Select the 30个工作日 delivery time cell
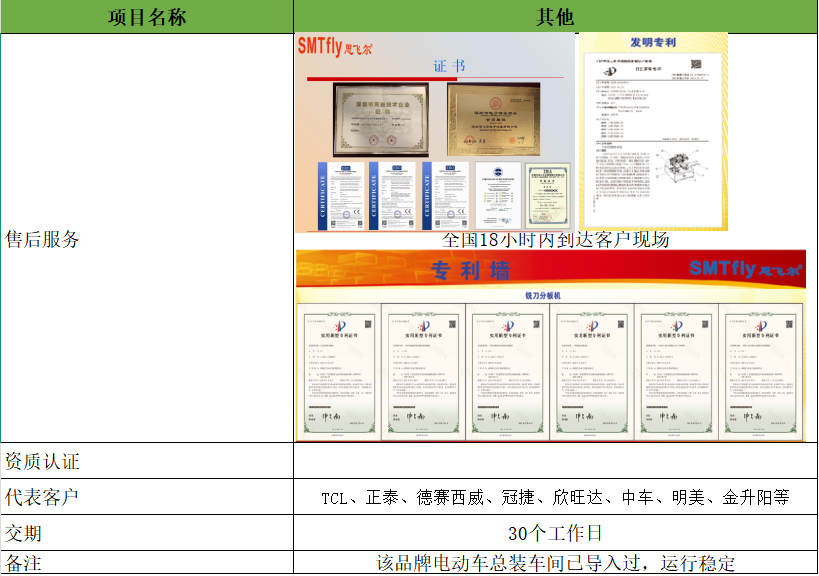Image resolution: width=819 pixels, height=576 pixels. coord(555,533)
